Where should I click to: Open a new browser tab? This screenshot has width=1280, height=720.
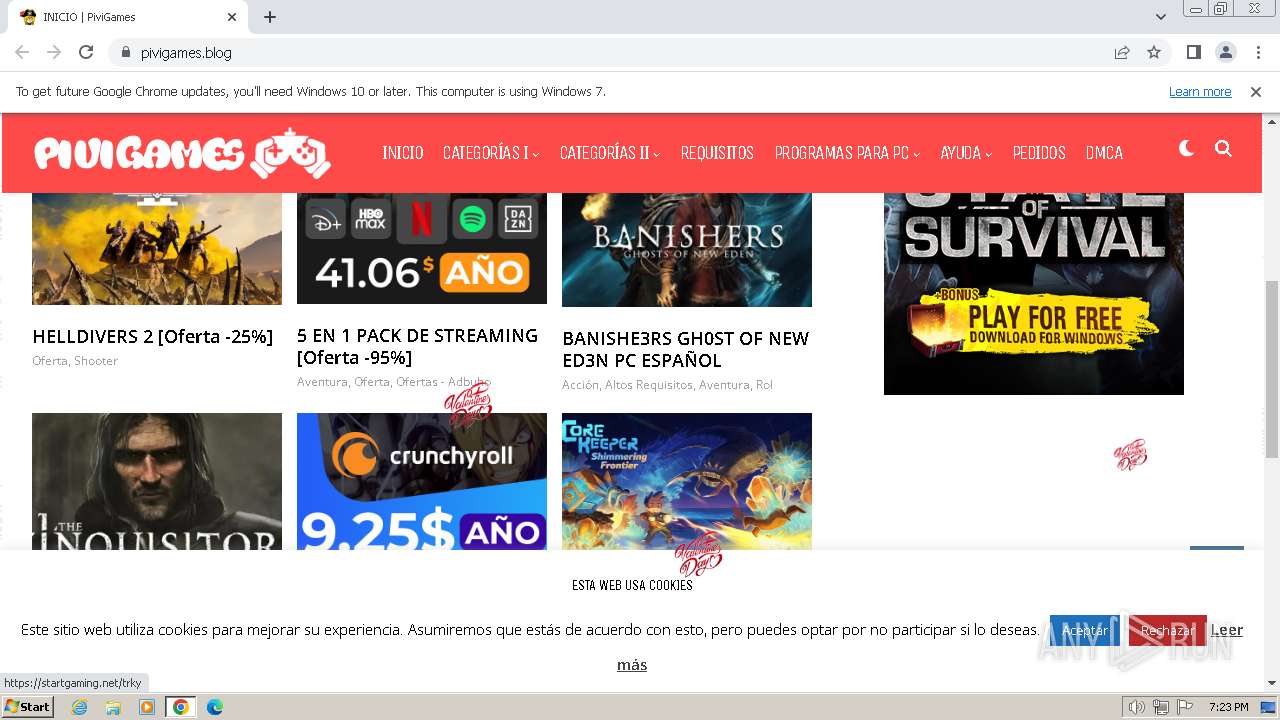coord(270,17)
